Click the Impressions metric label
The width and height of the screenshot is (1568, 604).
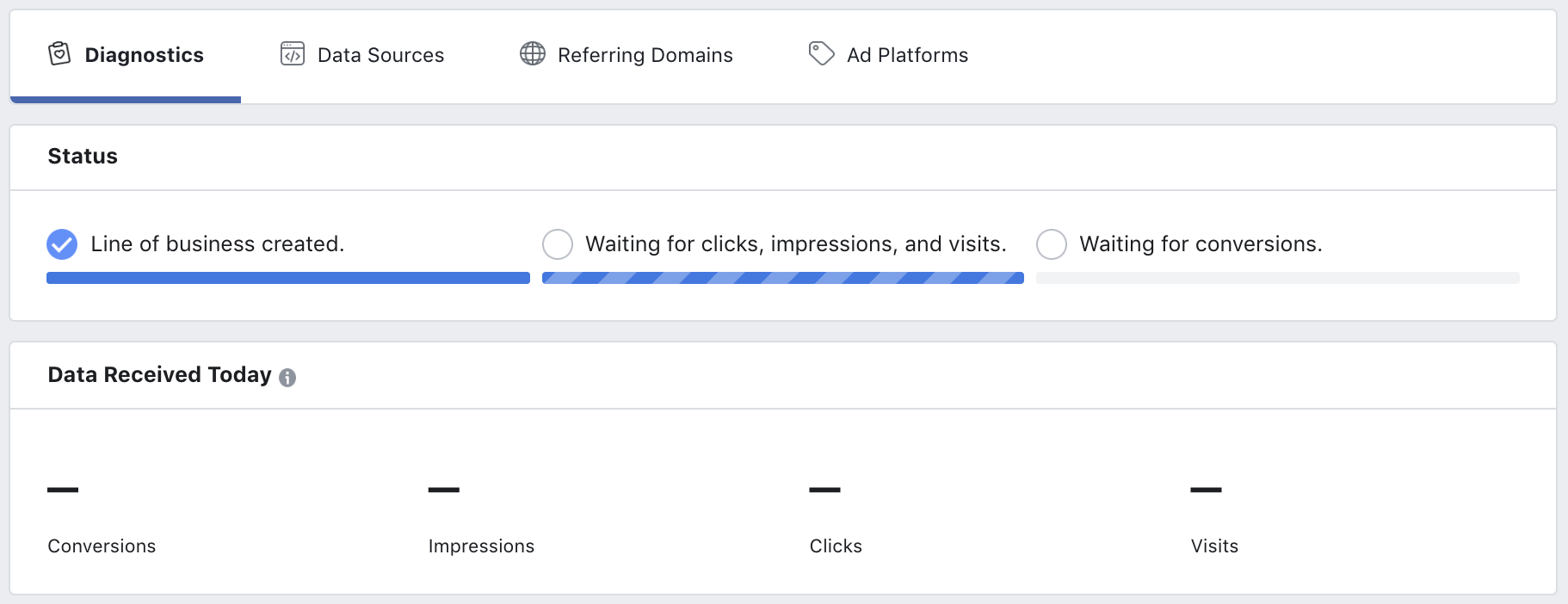click(481, 546)
